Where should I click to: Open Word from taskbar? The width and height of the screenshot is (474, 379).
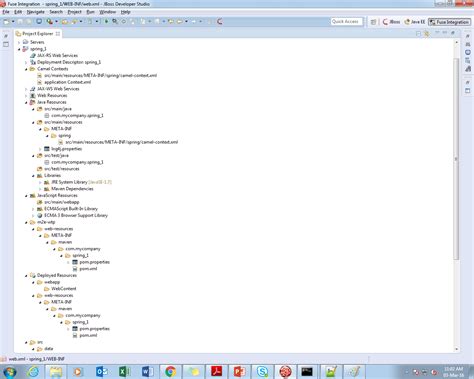pyautogui.click(x=147, y=371)
